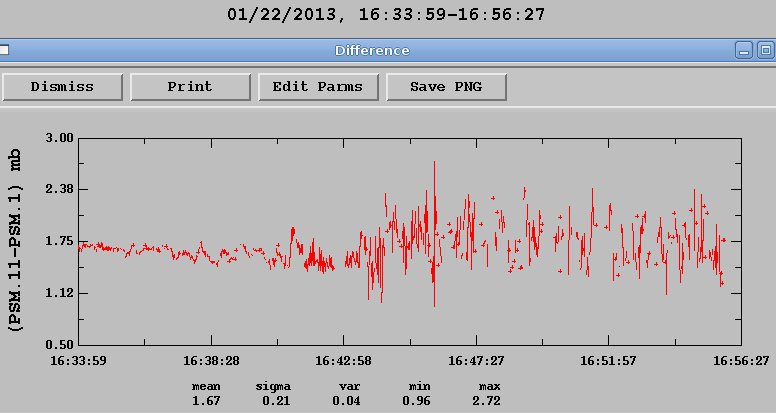The height and width of the screenshot is (413, 776).
Task: Click x-axis time 16:33:59
Action: pyautogui.click(x=78, y=361)
